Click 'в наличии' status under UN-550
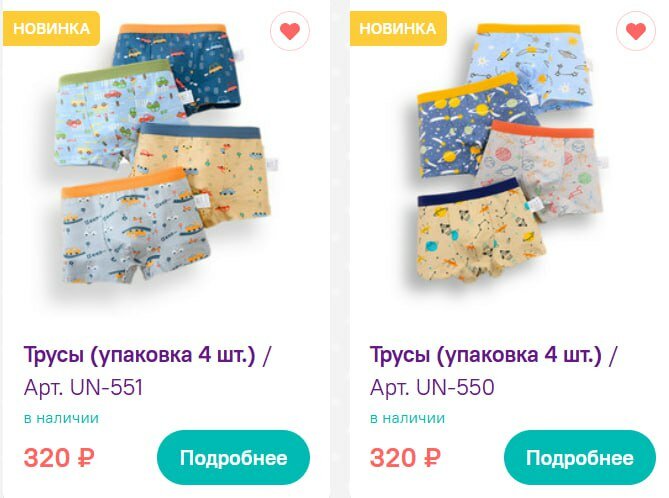 [x=407, y=418]
